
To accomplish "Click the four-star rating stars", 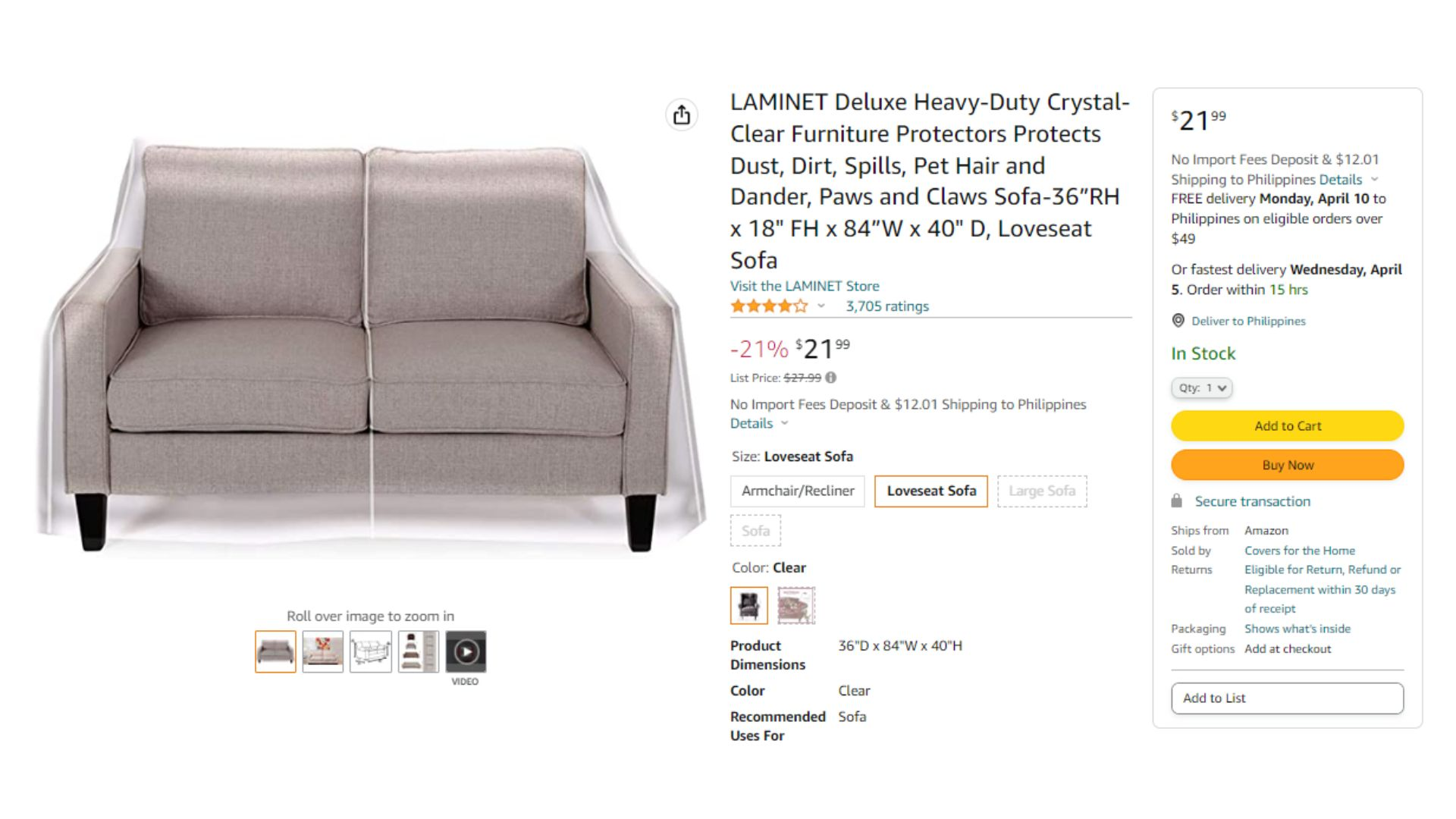I will pyautogui.click(x=769, y=306).
